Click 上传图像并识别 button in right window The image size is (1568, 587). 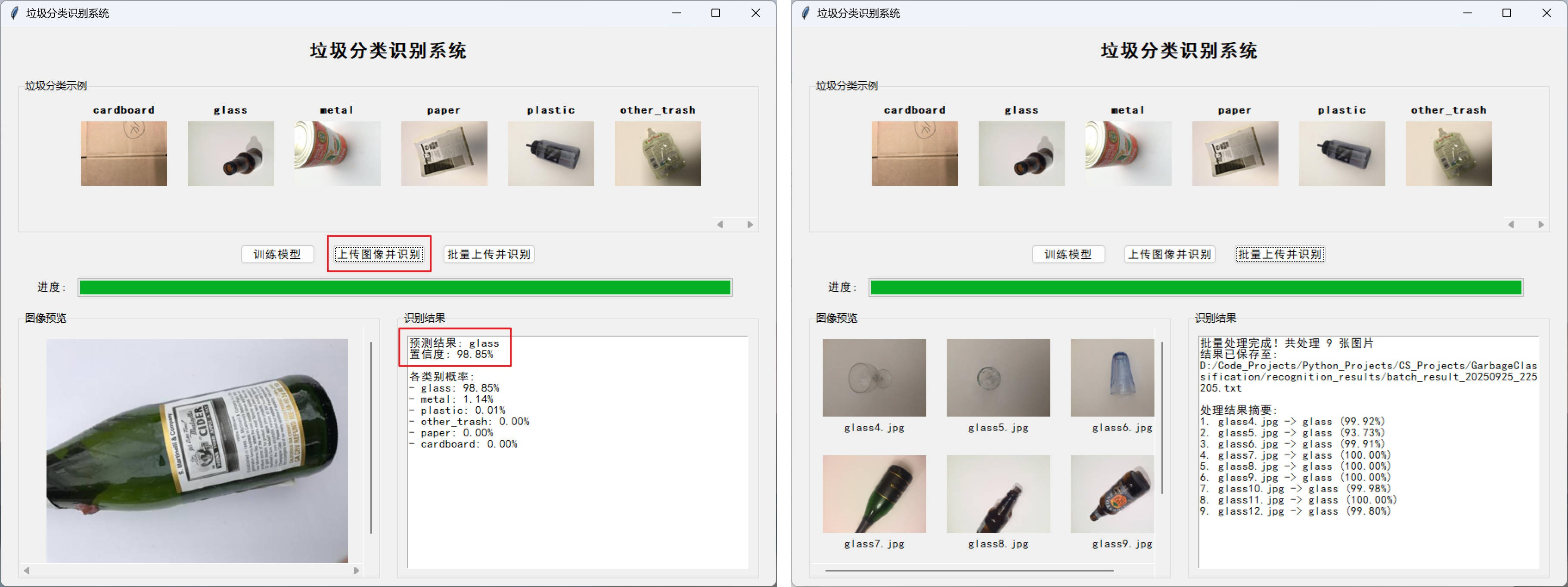[x=1169, y=254]
